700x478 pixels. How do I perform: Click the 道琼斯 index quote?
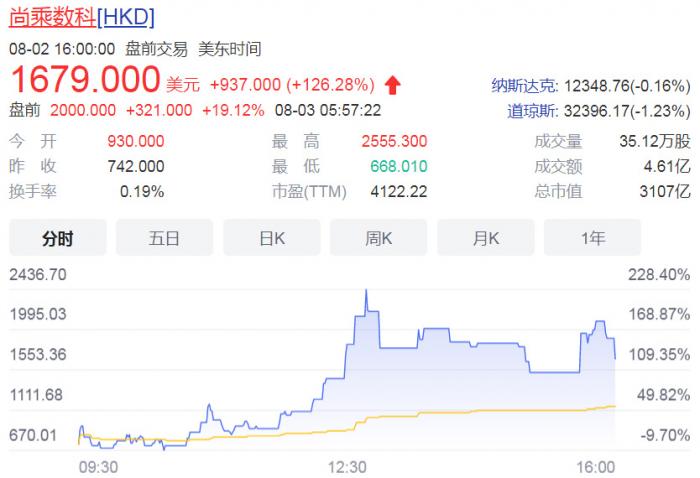(x=598, y=111)
